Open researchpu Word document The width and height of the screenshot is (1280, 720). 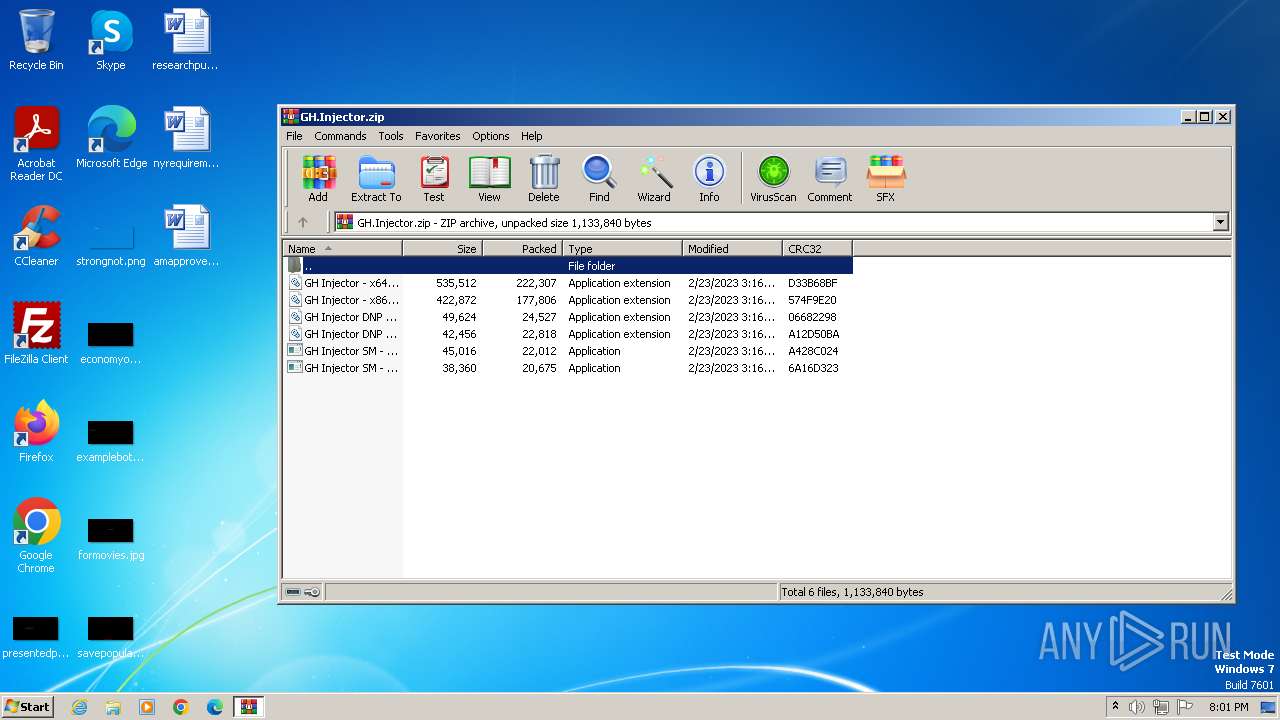point(186,40)
